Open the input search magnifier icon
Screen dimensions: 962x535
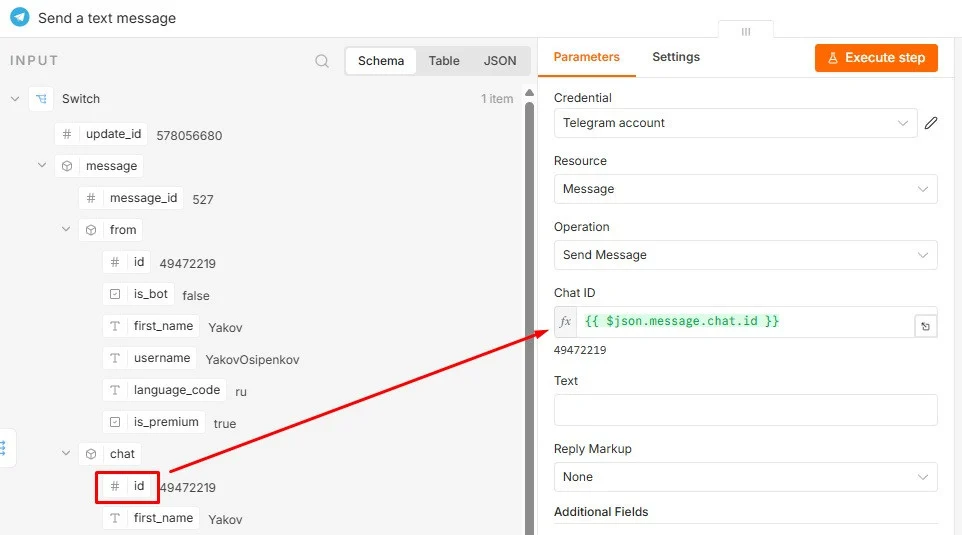(x=322, y=61)
